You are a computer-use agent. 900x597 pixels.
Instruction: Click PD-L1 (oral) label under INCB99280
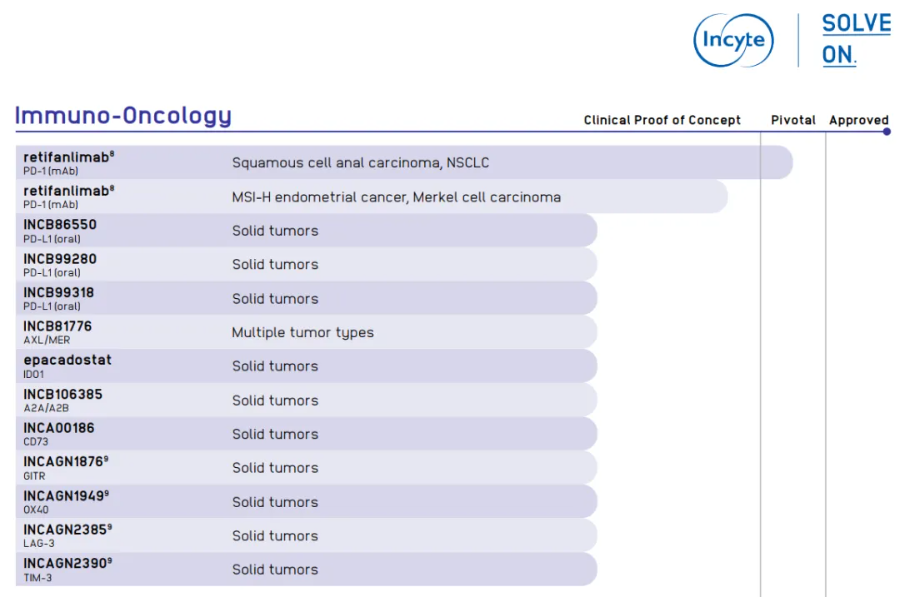click(x=52, y=273)
